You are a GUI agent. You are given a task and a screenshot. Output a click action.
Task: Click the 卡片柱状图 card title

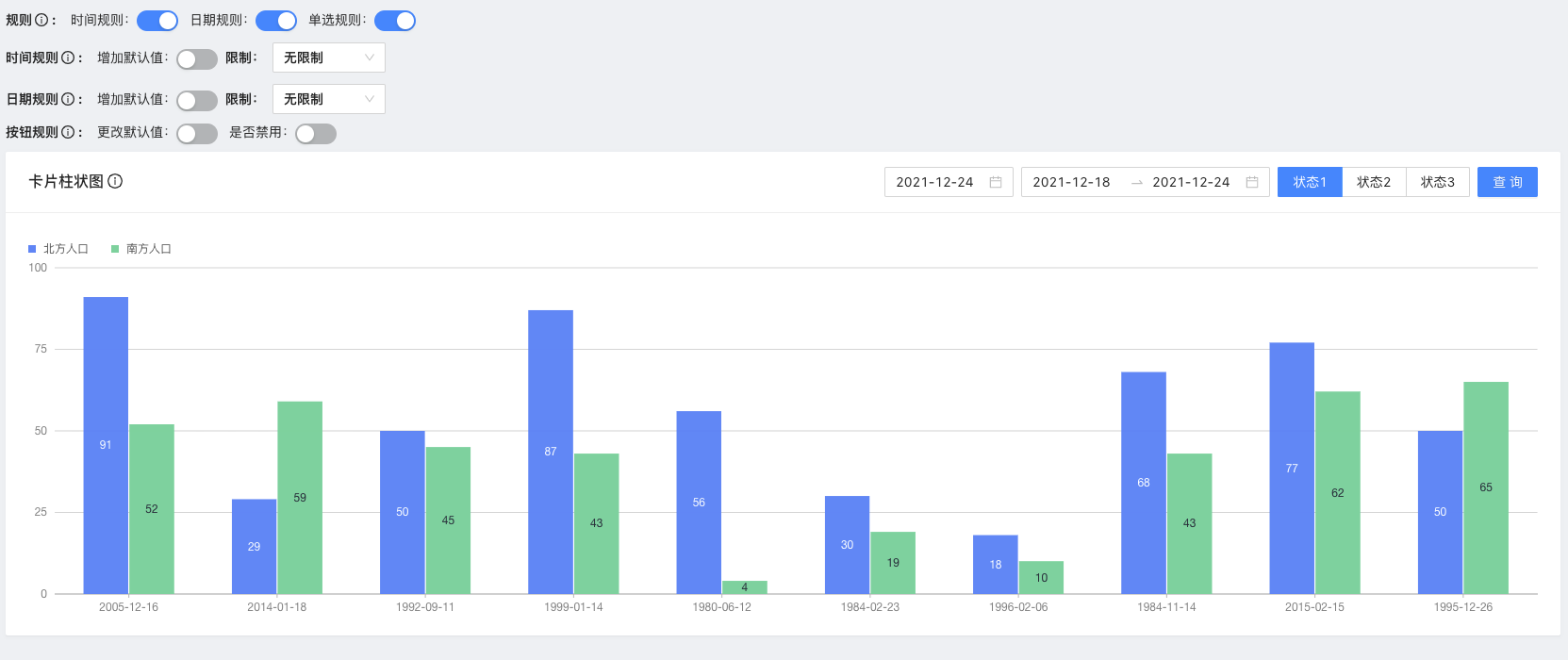click(66, 181)
